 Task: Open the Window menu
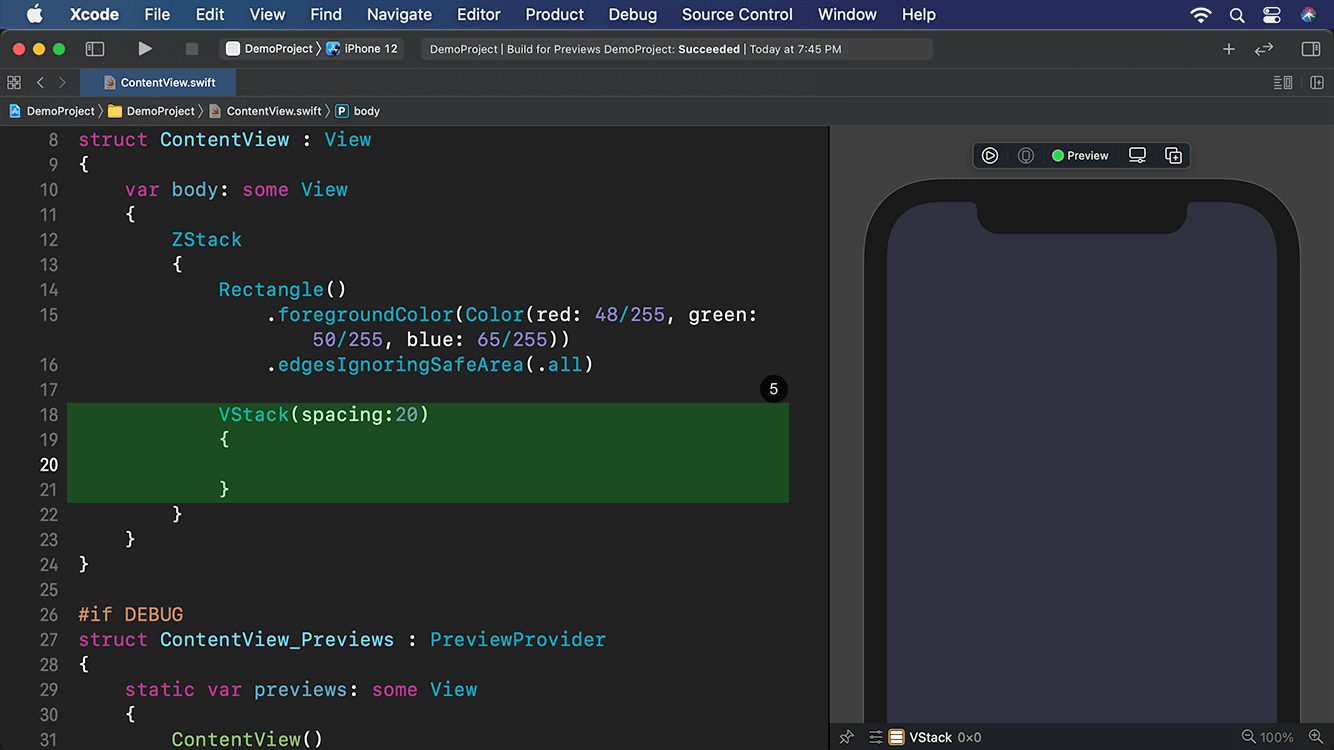coord(847,14)
